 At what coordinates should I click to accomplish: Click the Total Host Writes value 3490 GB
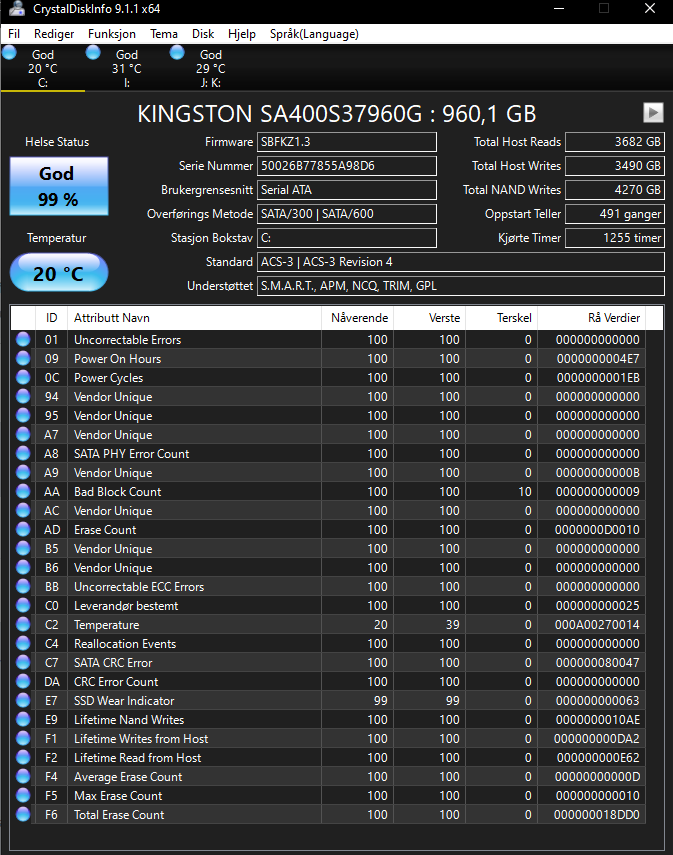(615, 166)
